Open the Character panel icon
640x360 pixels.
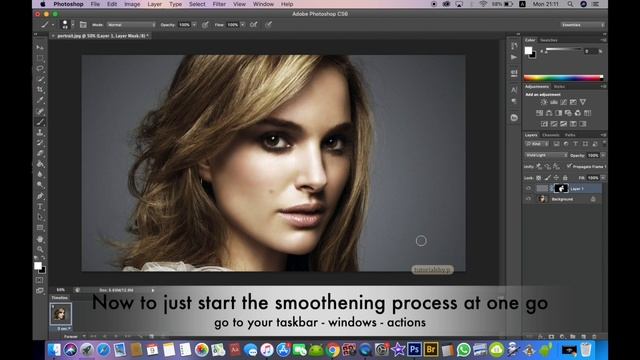(514, 89)
